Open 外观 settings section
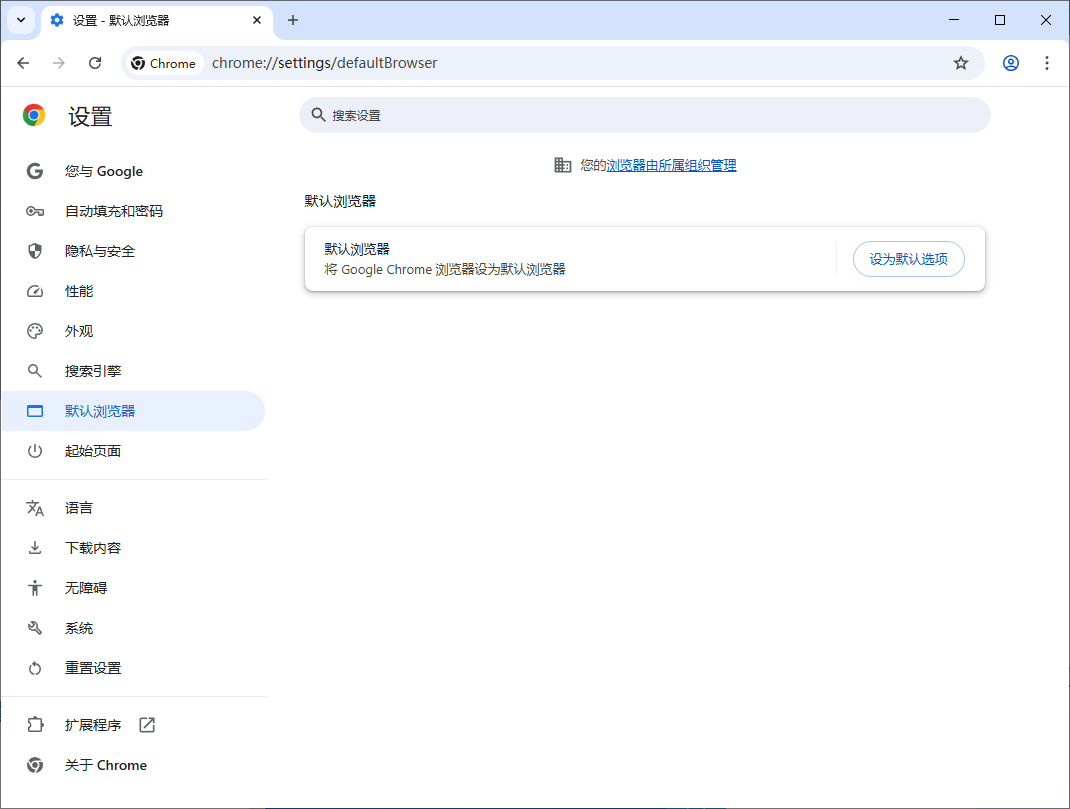 (133, 331)
